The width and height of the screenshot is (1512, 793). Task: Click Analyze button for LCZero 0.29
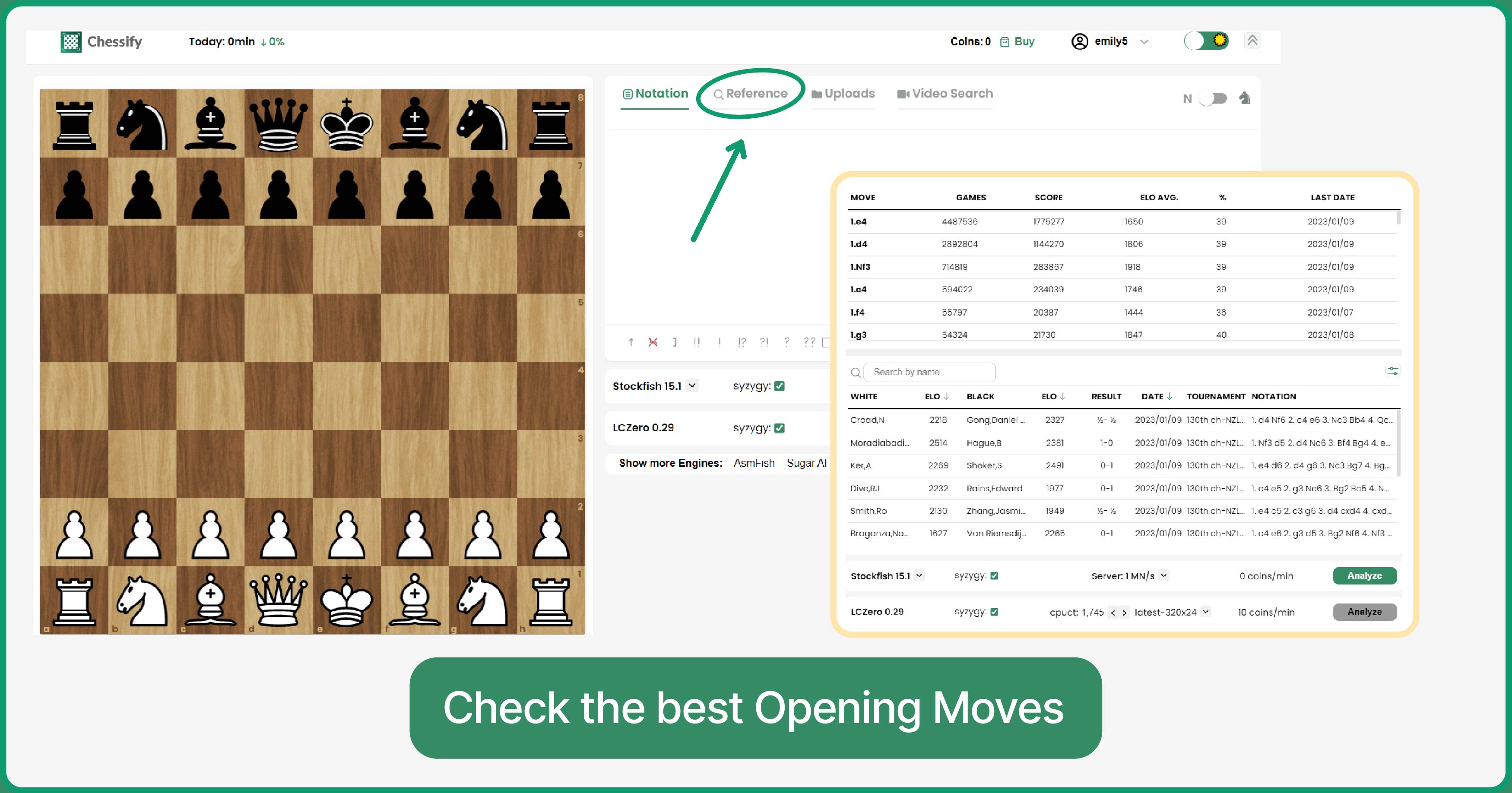[x=1363, y=610]
